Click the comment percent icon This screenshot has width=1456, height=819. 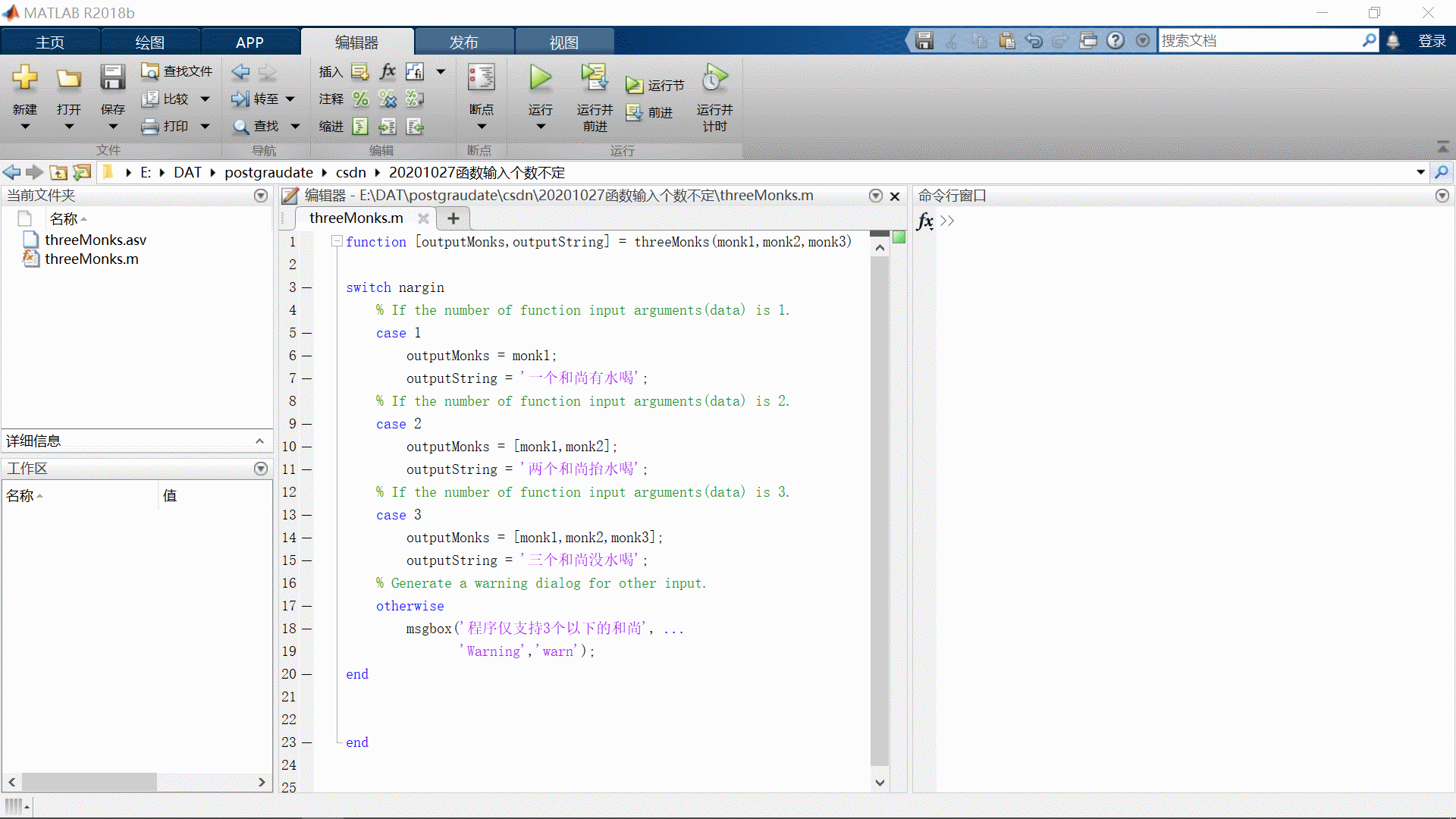pyautogui.click(x=360, y=99)
